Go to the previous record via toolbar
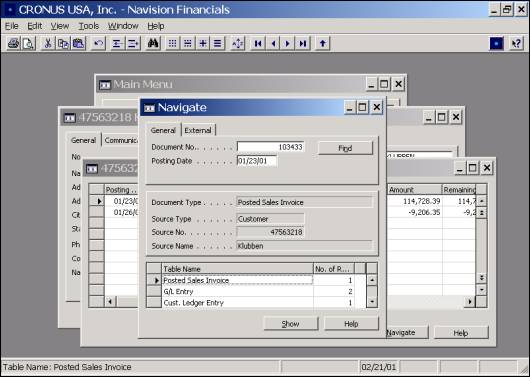Image resolution: width=530 pixels, height=377 pixels. (273, 44)
